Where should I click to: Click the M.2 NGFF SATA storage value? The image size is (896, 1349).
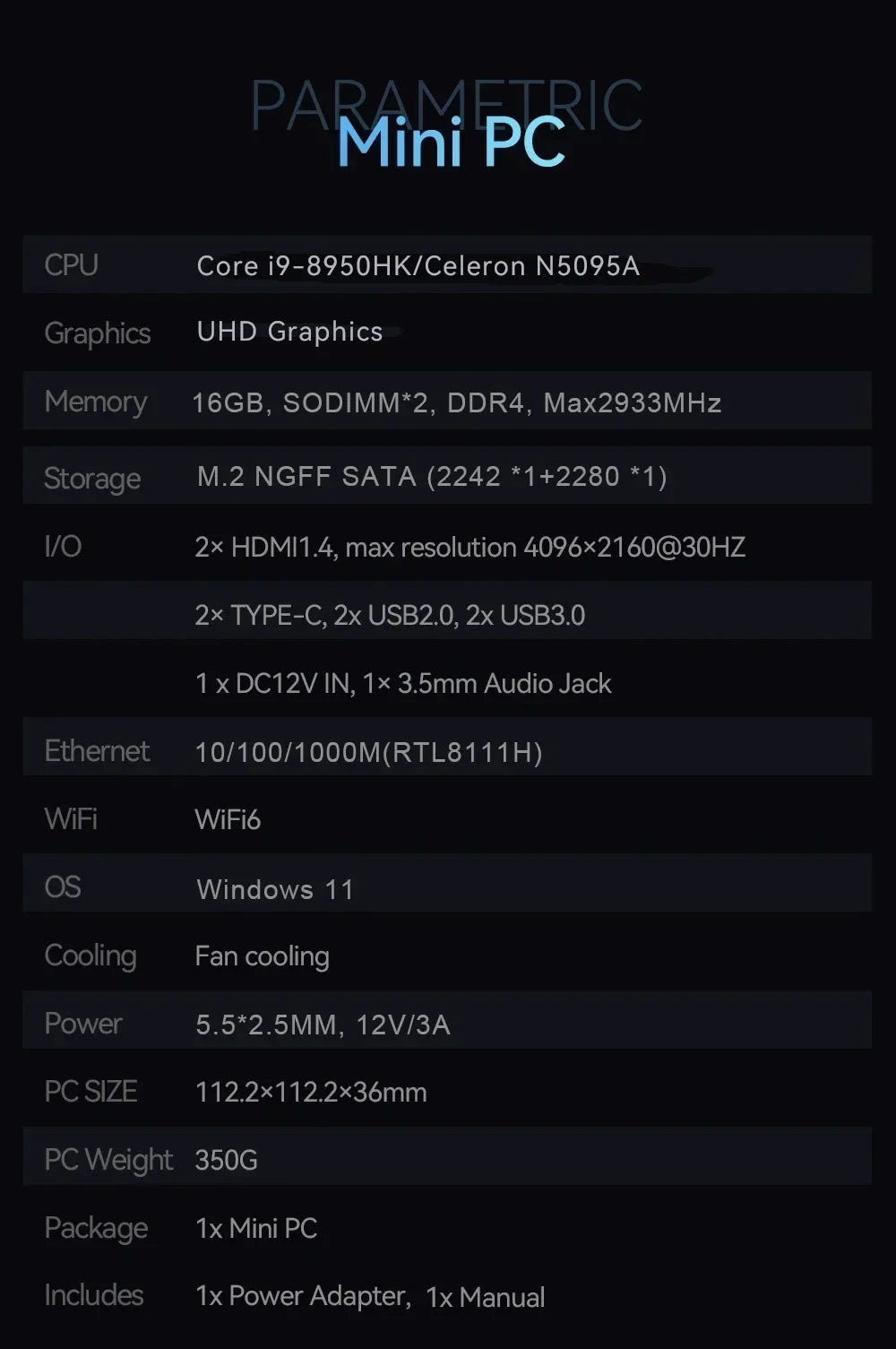[431, 476]
